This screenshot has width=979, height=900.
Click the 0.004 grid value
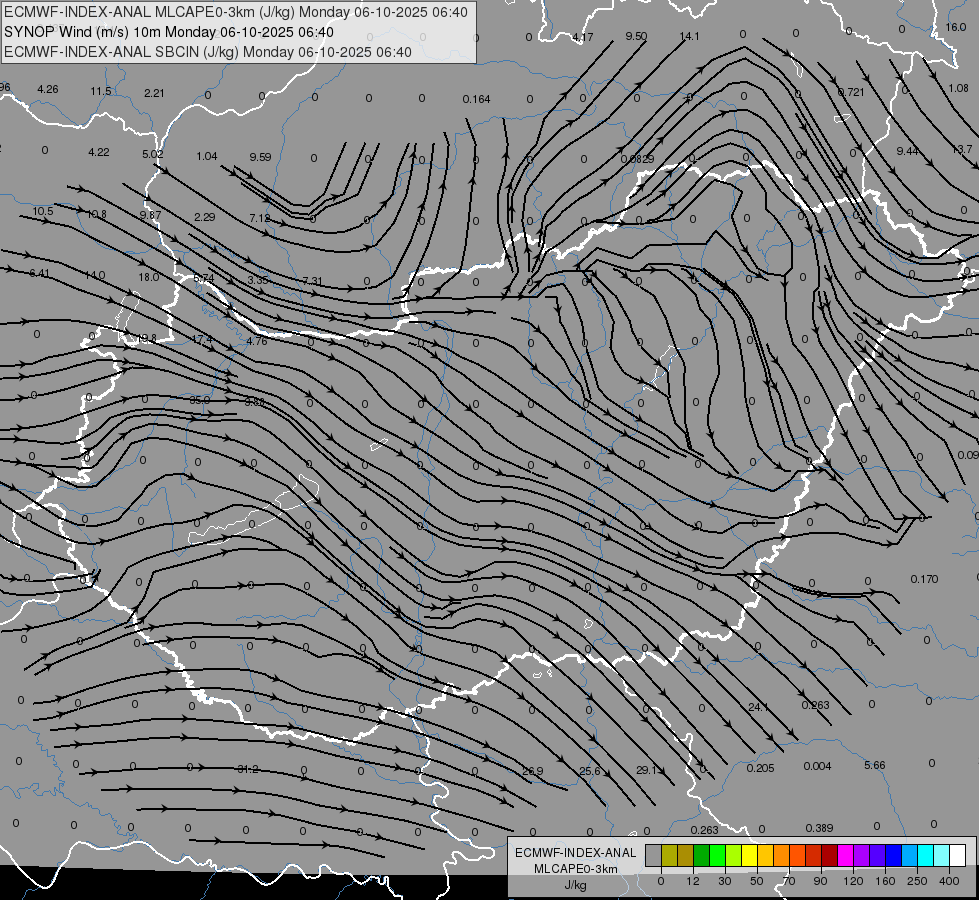tap(817, 766)
